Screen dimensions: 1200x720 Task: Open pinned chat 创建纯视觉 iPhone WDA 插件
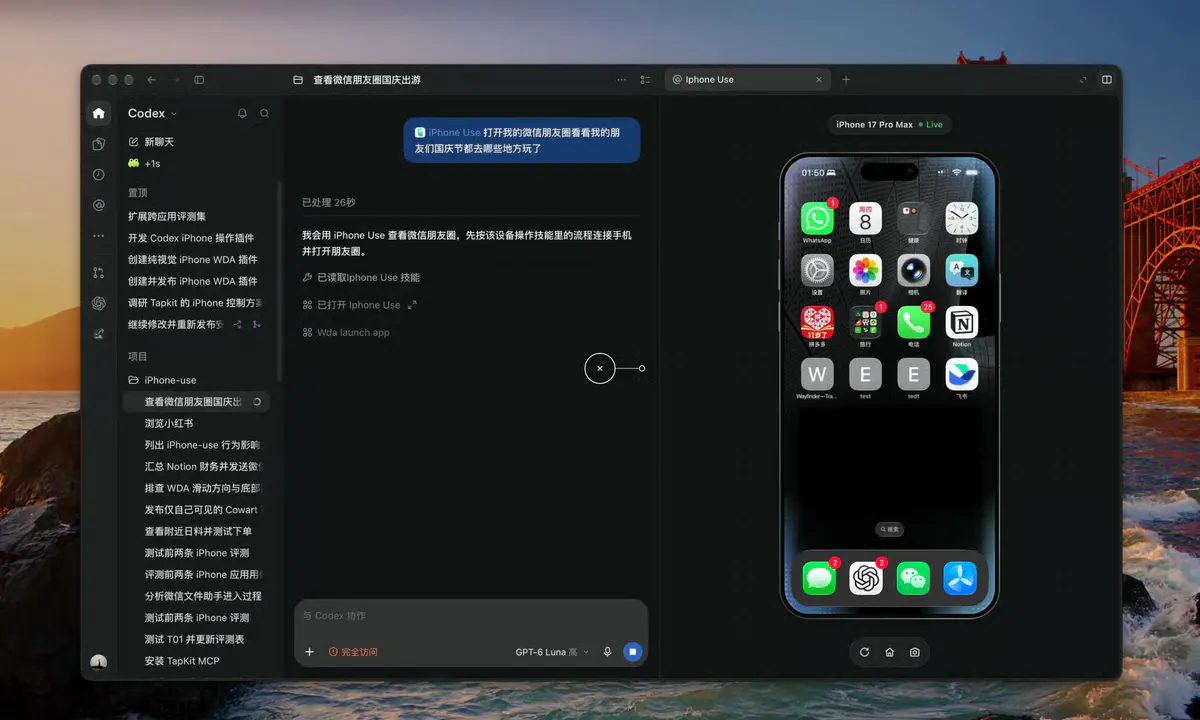coord(193,259)
